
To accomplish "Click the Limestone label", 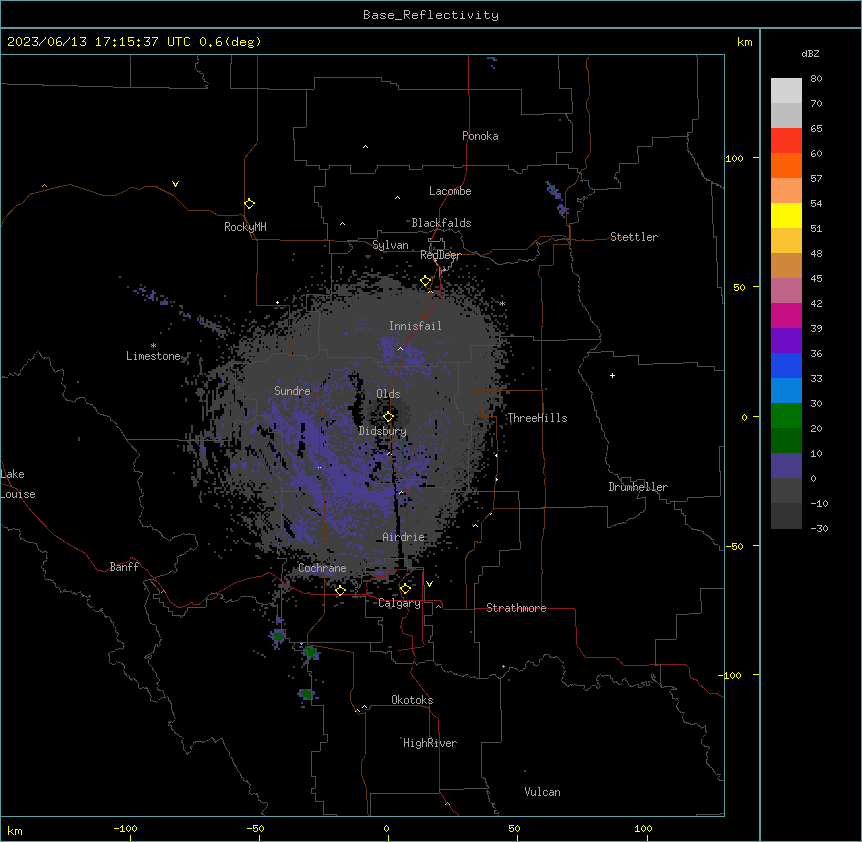I will 153,356.
